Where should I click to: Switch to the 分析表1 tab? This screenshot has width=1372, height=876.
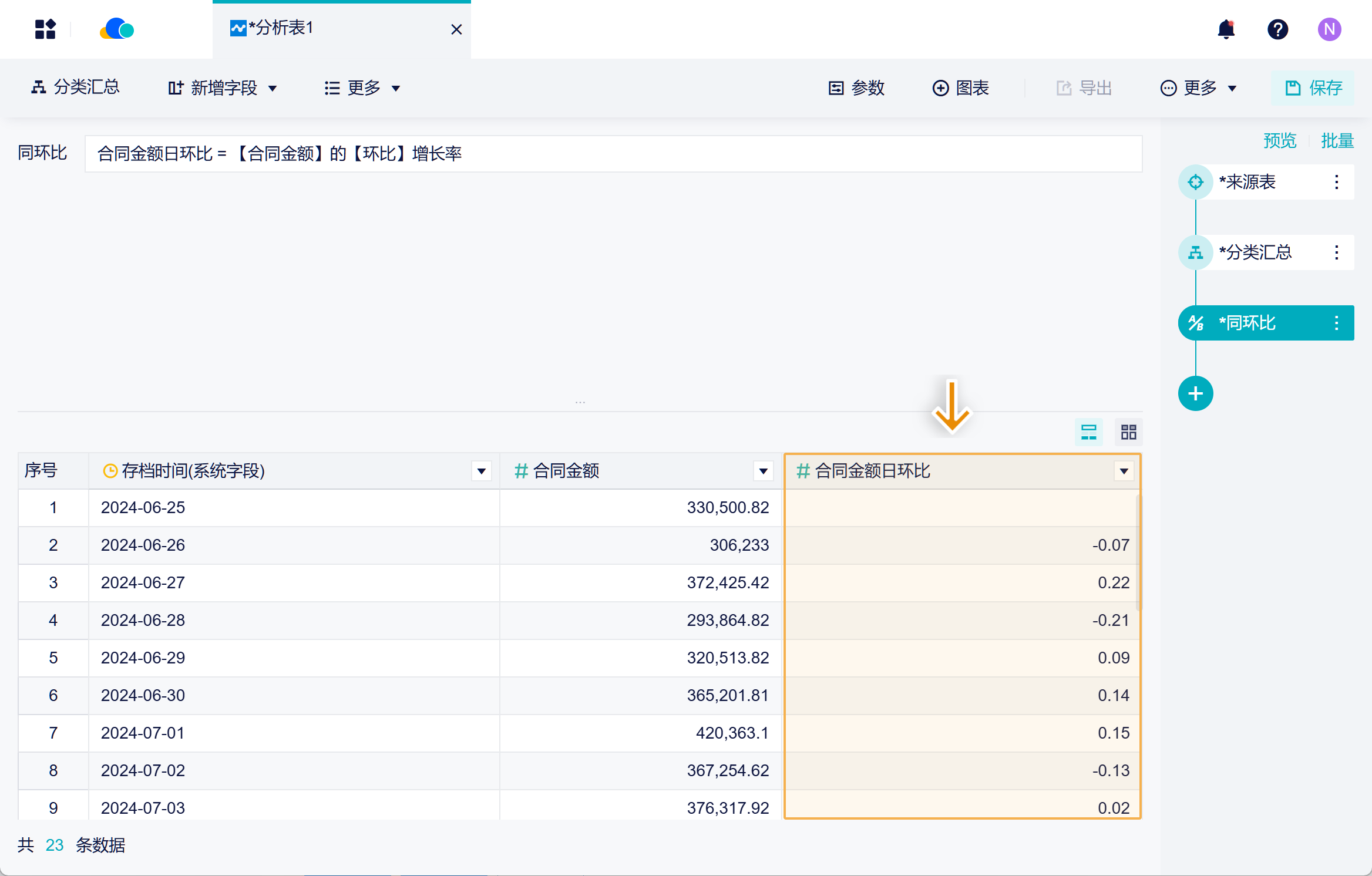pos(282,28)
